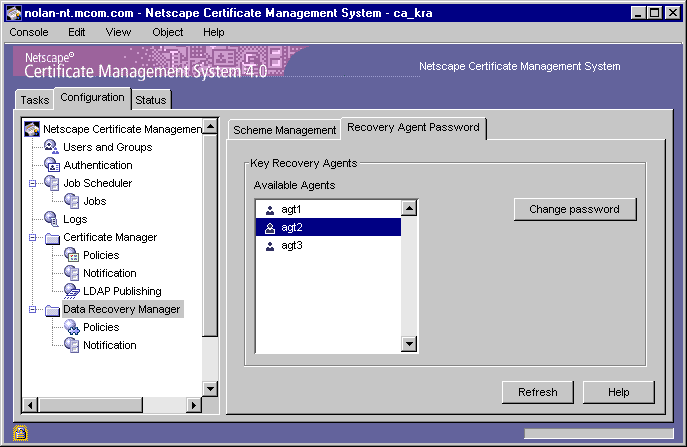Click the Policies icon under Certificate Manager
Viewport: 687px width, 447px height.
coord(72,255)
